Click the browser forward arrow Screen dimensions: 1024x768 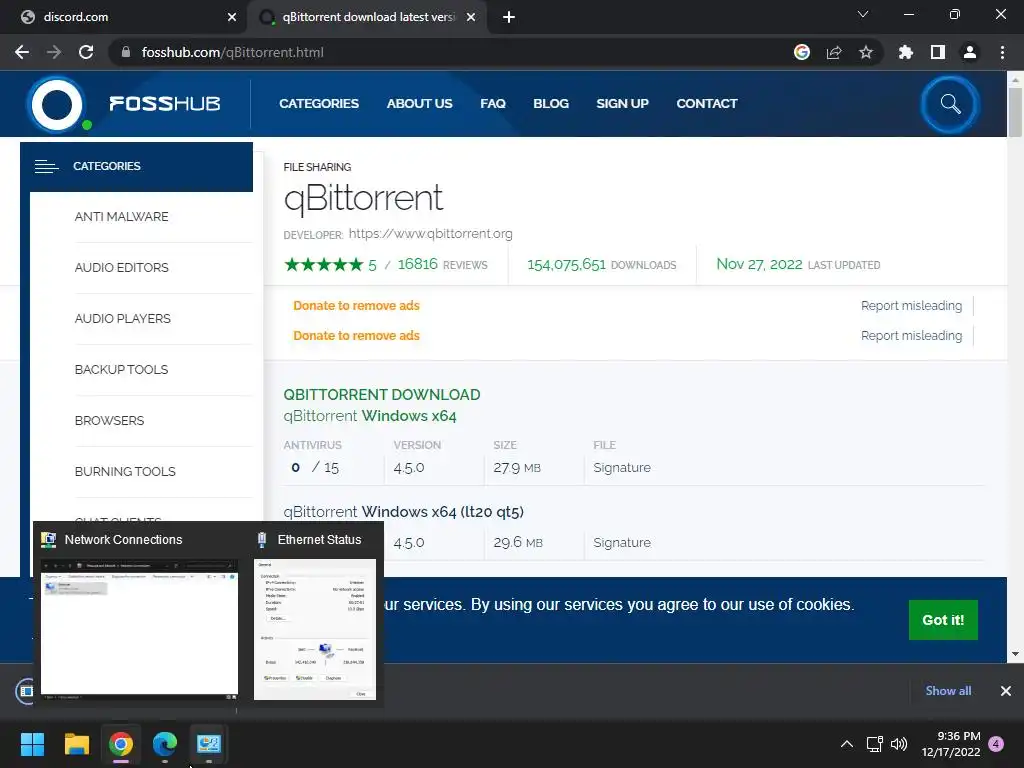pos(54,52)
